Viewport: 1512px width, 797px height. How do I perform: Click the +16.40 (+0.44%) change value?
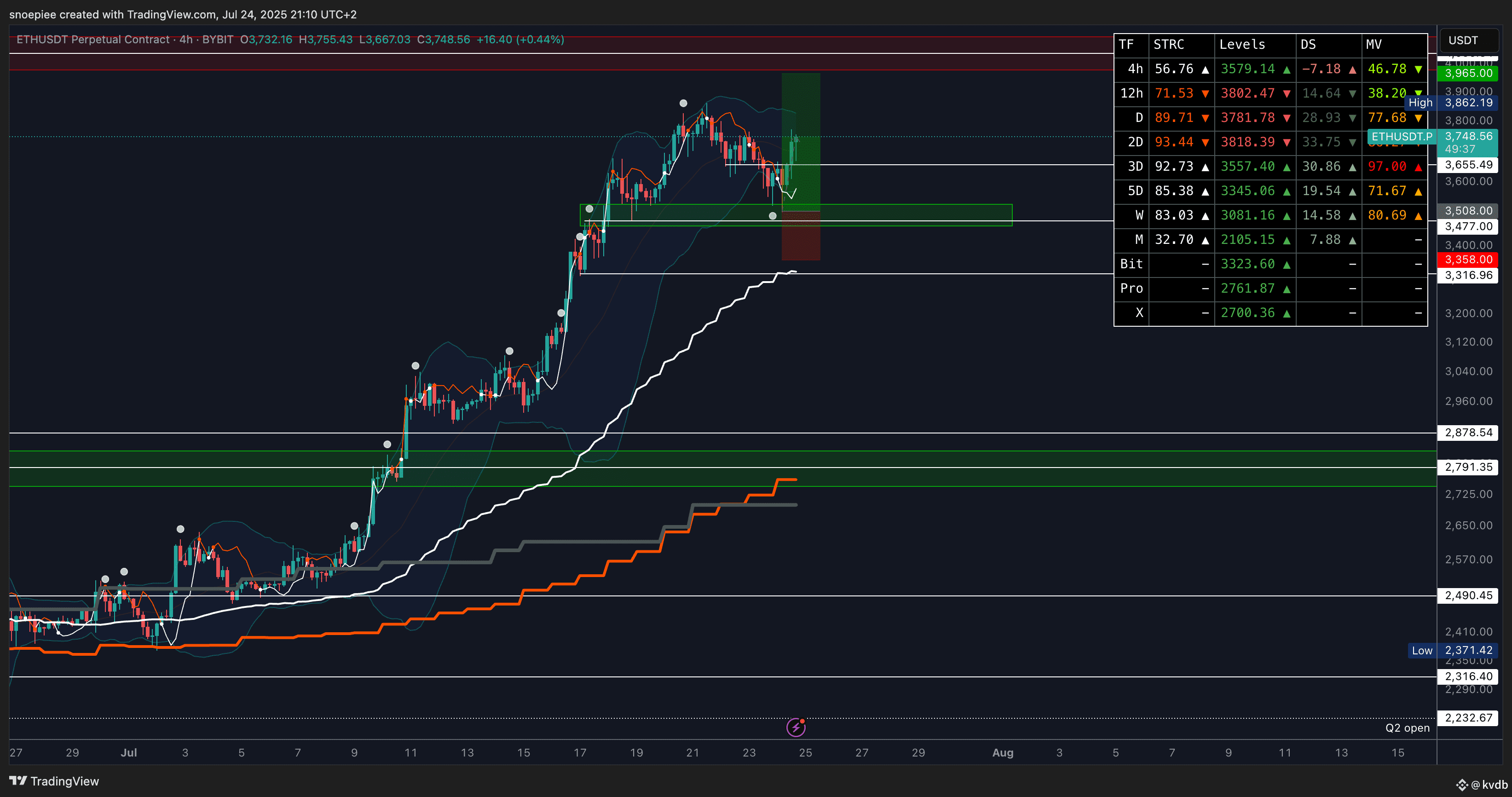tap(520, 39)
